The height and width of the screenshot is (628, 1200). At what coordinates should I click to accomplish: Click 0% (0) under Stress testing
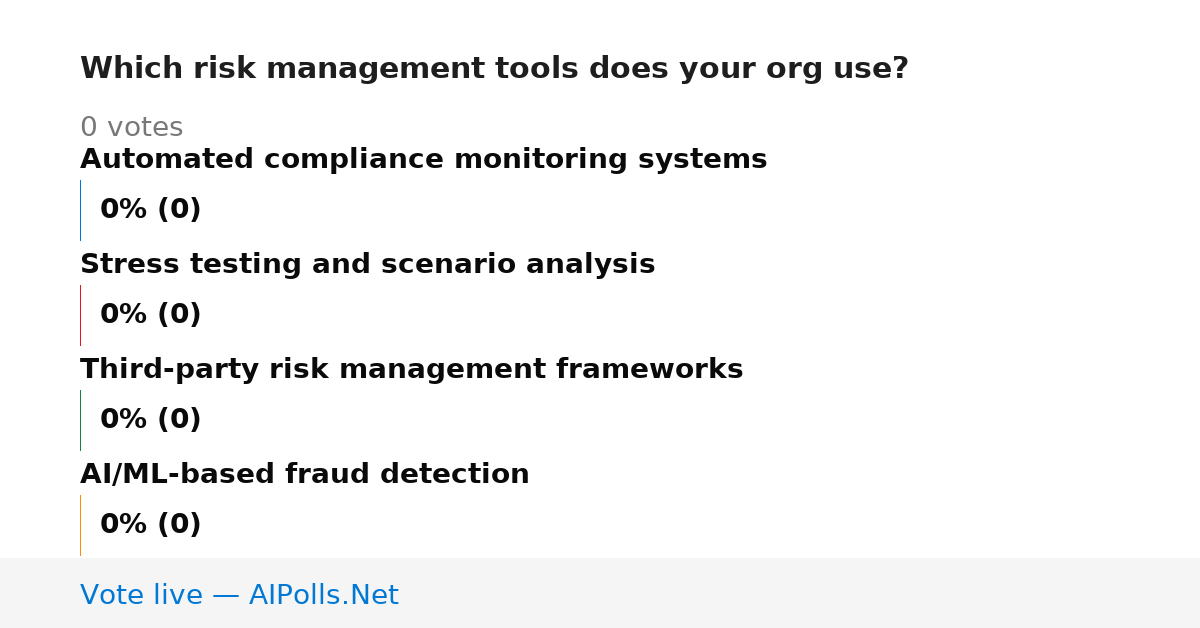150,315
